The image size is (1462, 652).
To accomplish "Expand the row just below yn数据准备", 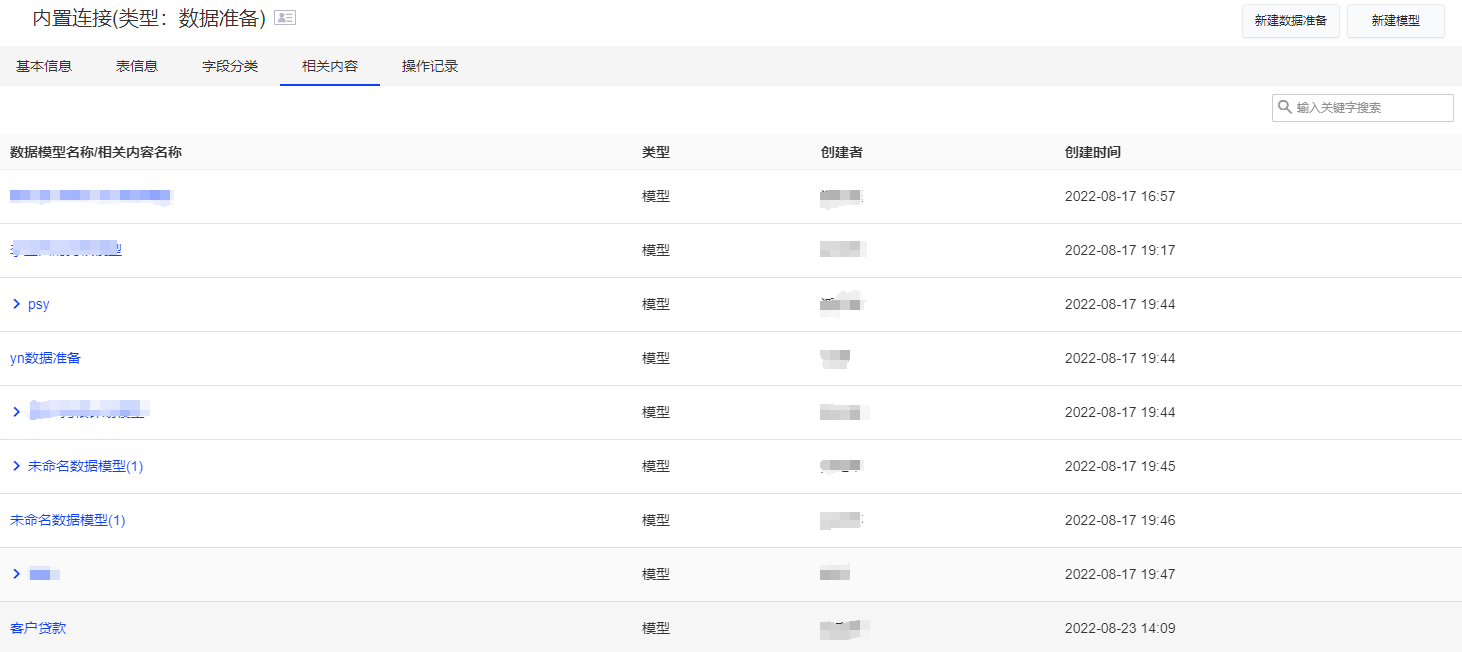I will [x=16, y=412].
